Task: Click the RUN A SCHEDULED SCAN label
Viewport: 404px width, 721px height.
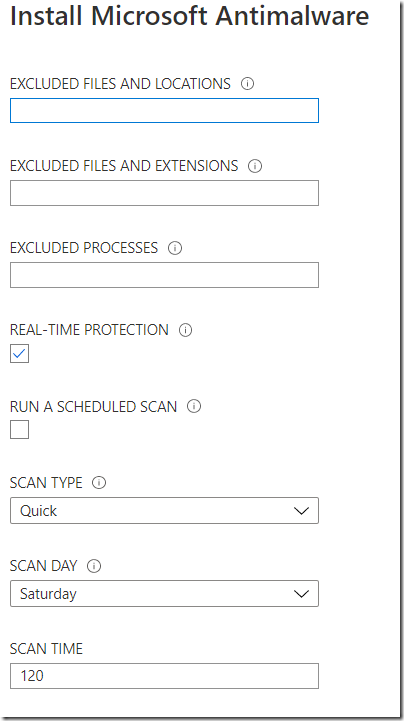Action: (93, 406)
